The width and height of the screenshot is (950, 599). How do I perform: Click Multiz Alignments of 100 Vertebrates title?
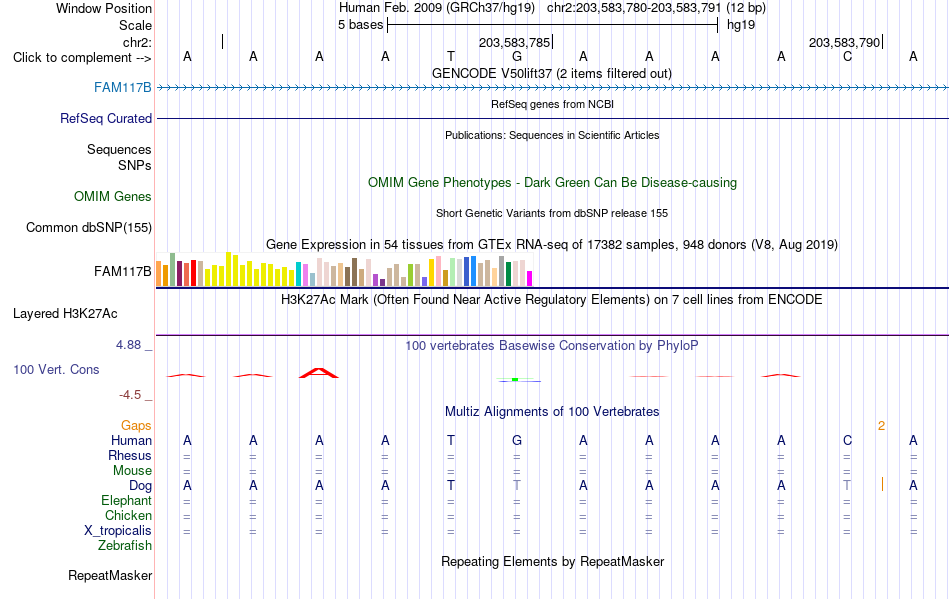pos(552,411)
